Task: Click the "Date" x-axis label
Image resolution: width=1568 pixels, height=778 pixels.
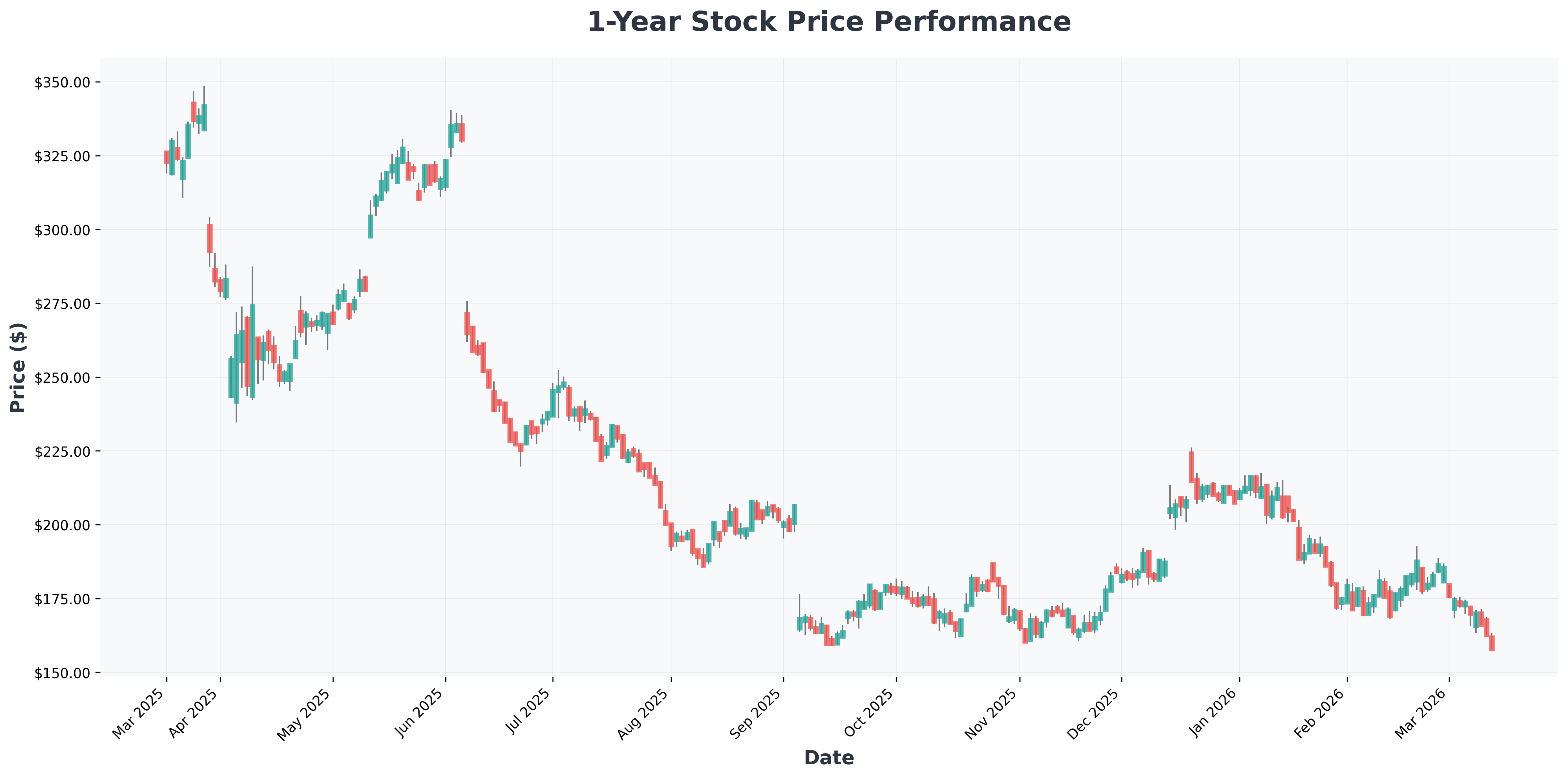Action: tap(829, 758)
